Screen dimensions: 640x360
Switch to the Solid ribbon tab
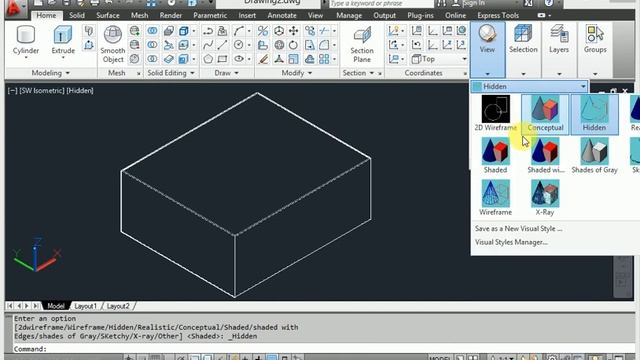click(x=77, y=15)
